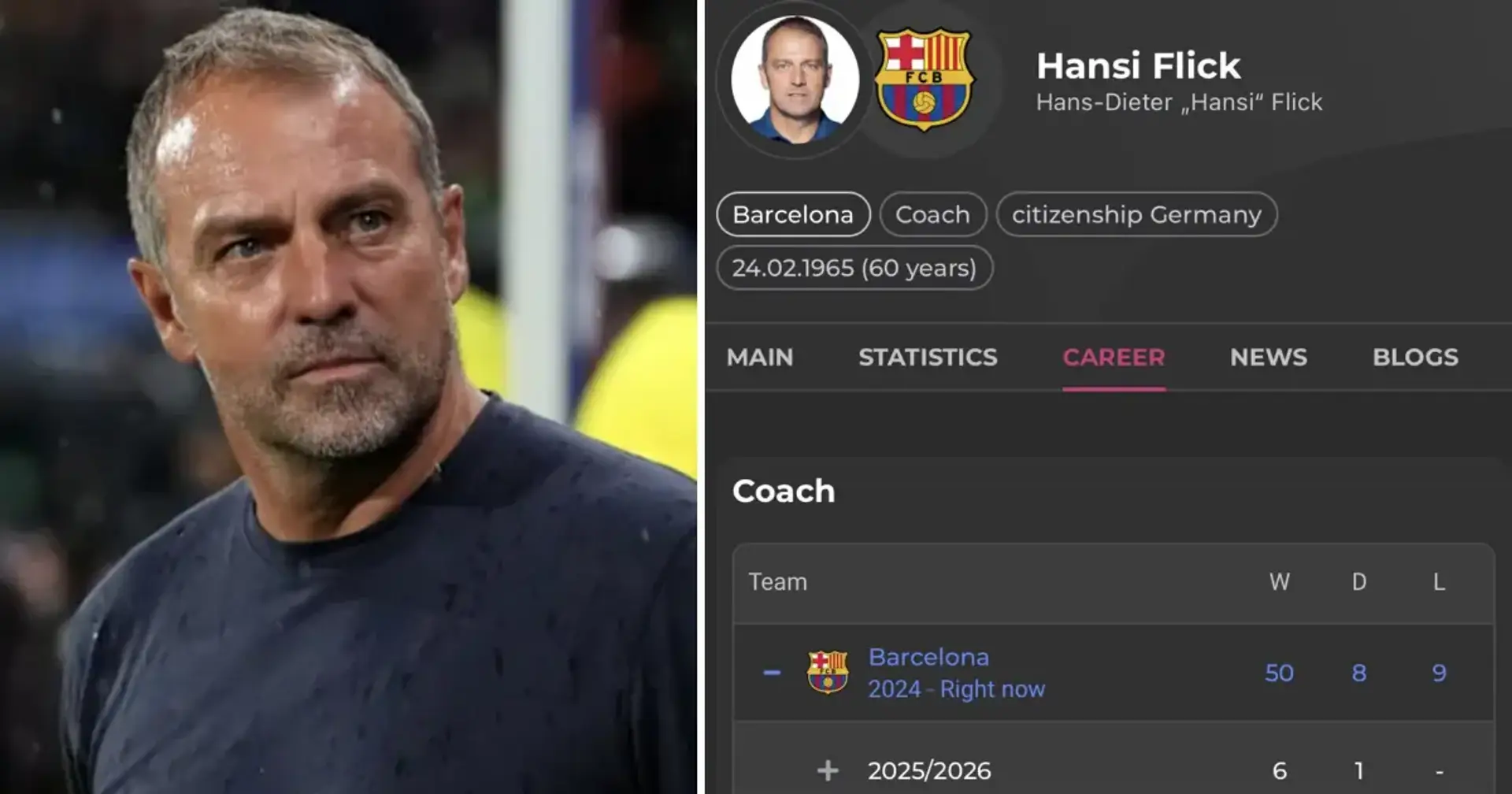Click the Barcelona tag pill
Screen dimensions: 1512x794
(793, 214)
